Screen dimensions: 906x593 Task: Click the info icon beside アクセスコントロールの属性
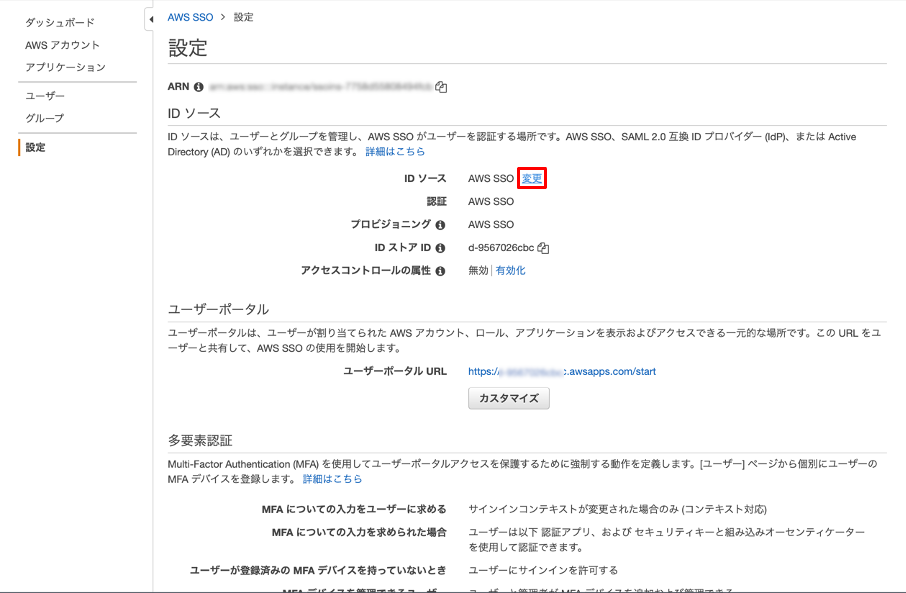pos(440,271)
